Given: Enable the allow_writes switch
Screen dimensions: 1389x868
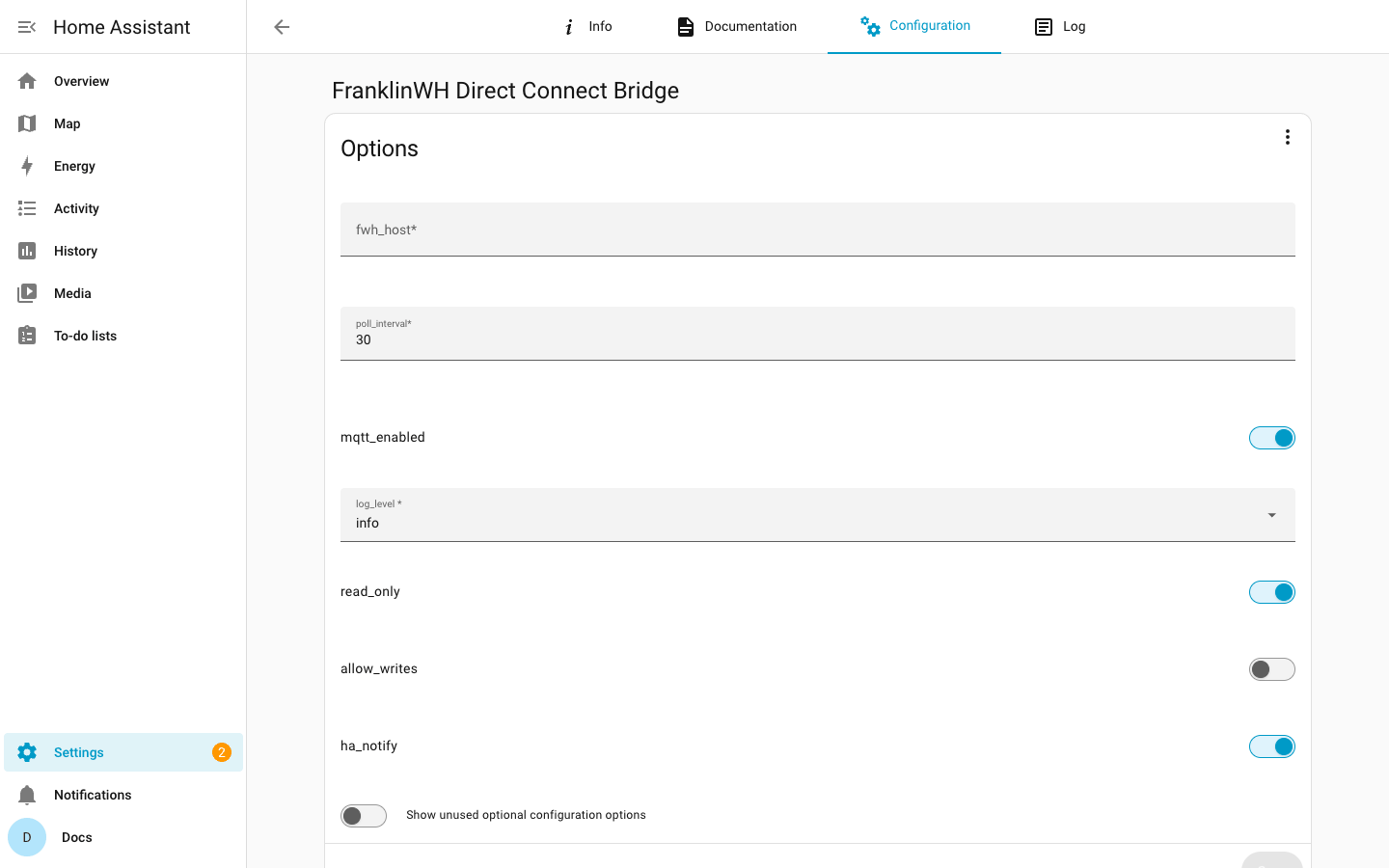Looking at the screenshot, I should pos(1272,669).
